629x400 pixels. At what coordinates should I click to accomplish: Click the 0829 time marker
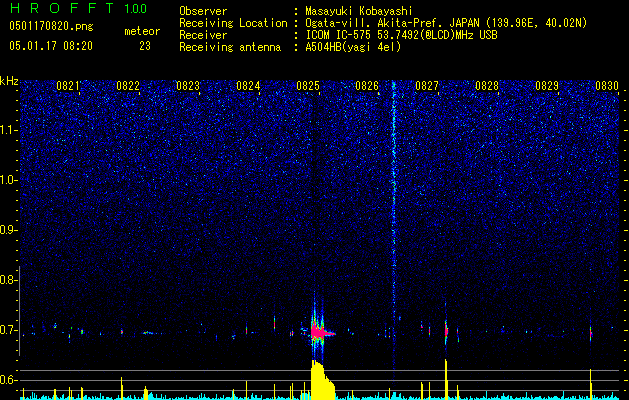click(547, 86)
